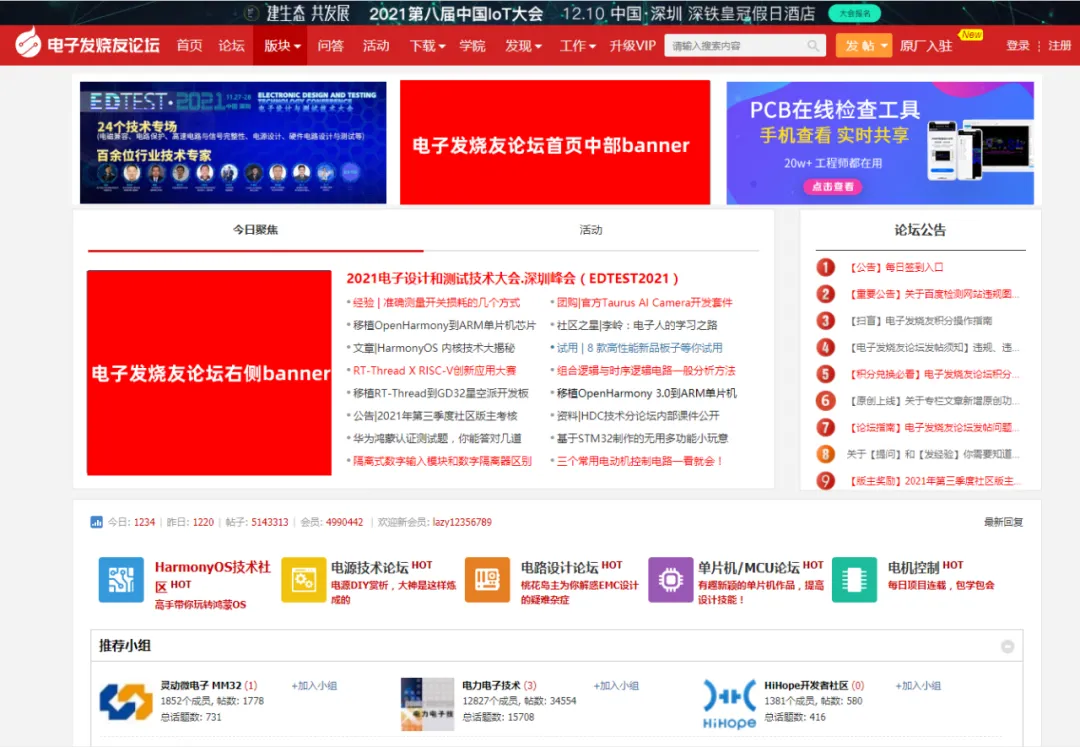Click the 电力电子技术 group book thumbnail

tap(427, 704)
